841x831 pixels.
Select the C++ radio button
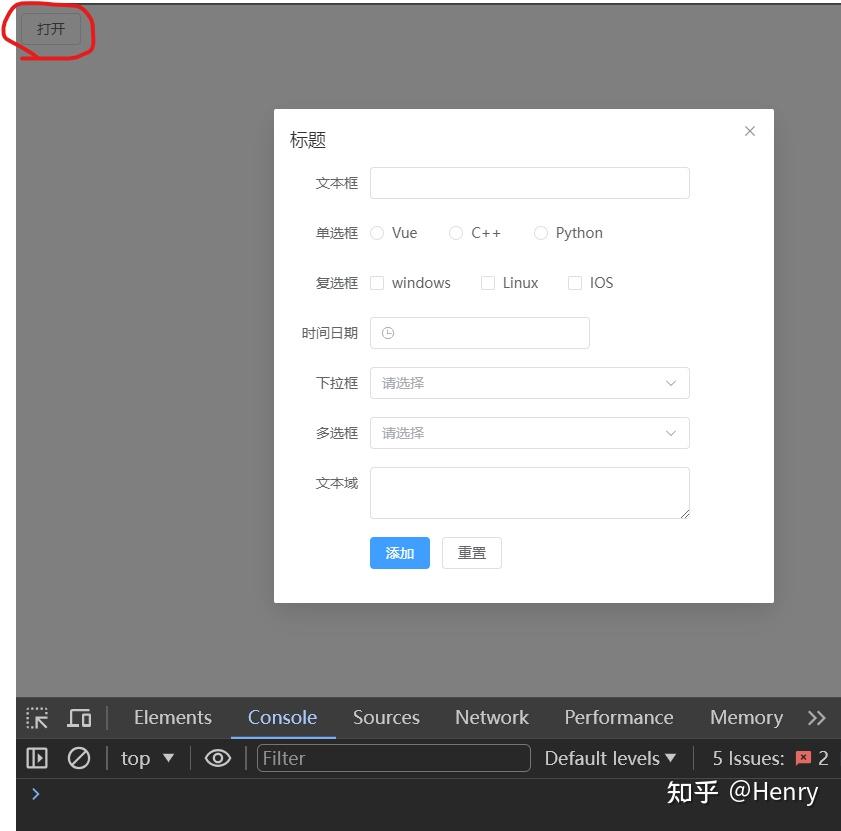pos(455,232)
